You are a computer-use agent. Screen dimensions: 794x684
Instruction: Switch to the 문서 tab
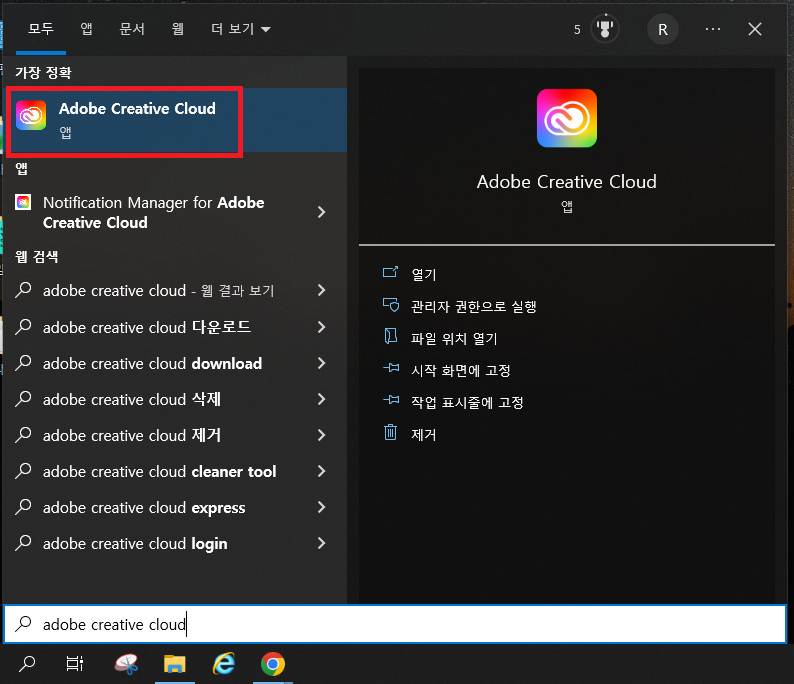click(x=132, y=29)
